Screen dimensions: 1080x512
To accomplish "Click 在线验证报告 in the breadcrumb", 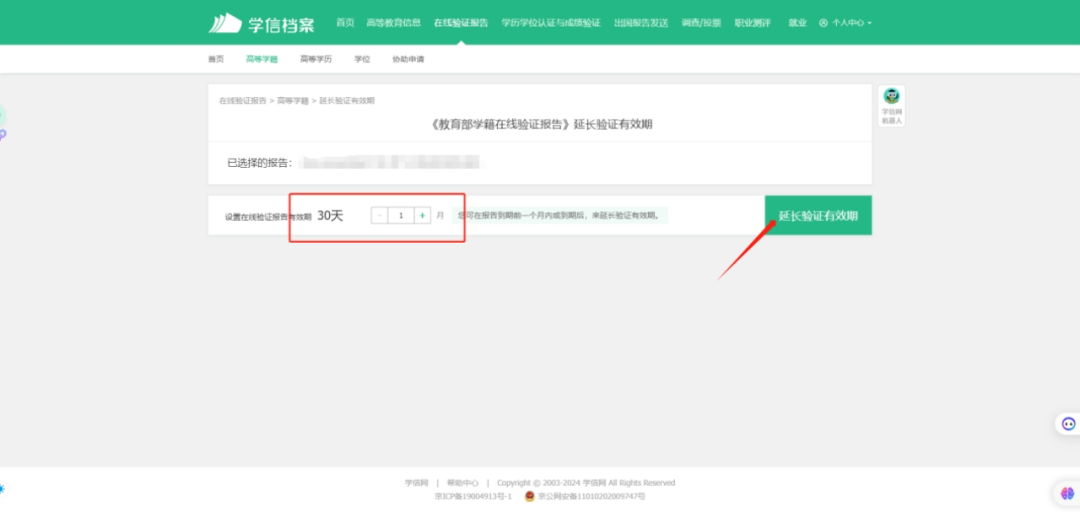I will click(242, 101).
